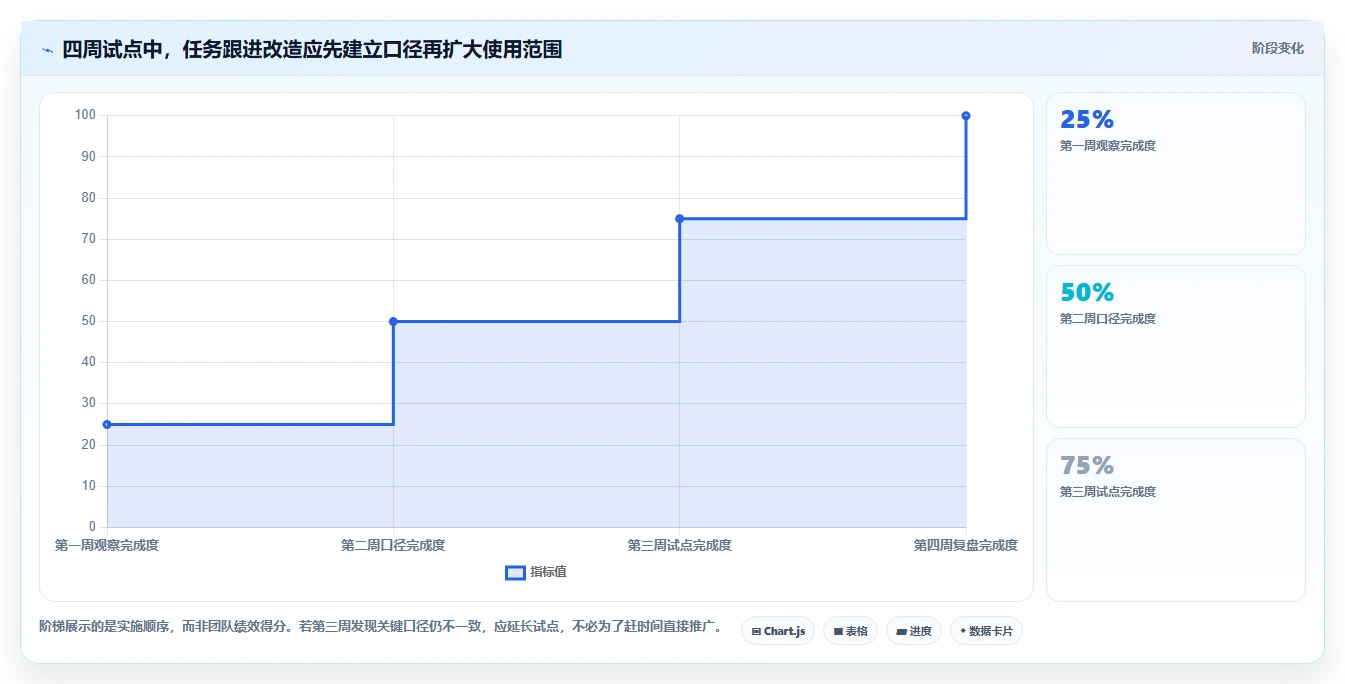Click the 100 y-axis tick label

tap(85, 115)
